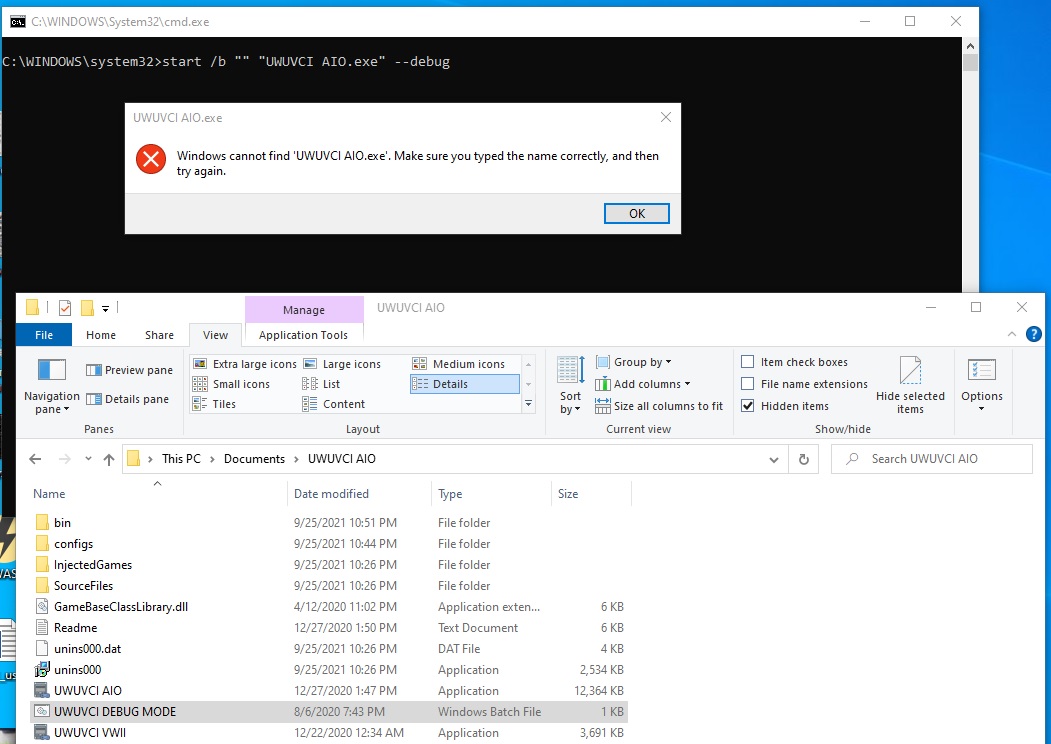Click Size all columns to fit
Image resolution: width=1051 pixels, height=744 pixels.
click(x=660, y=406)
